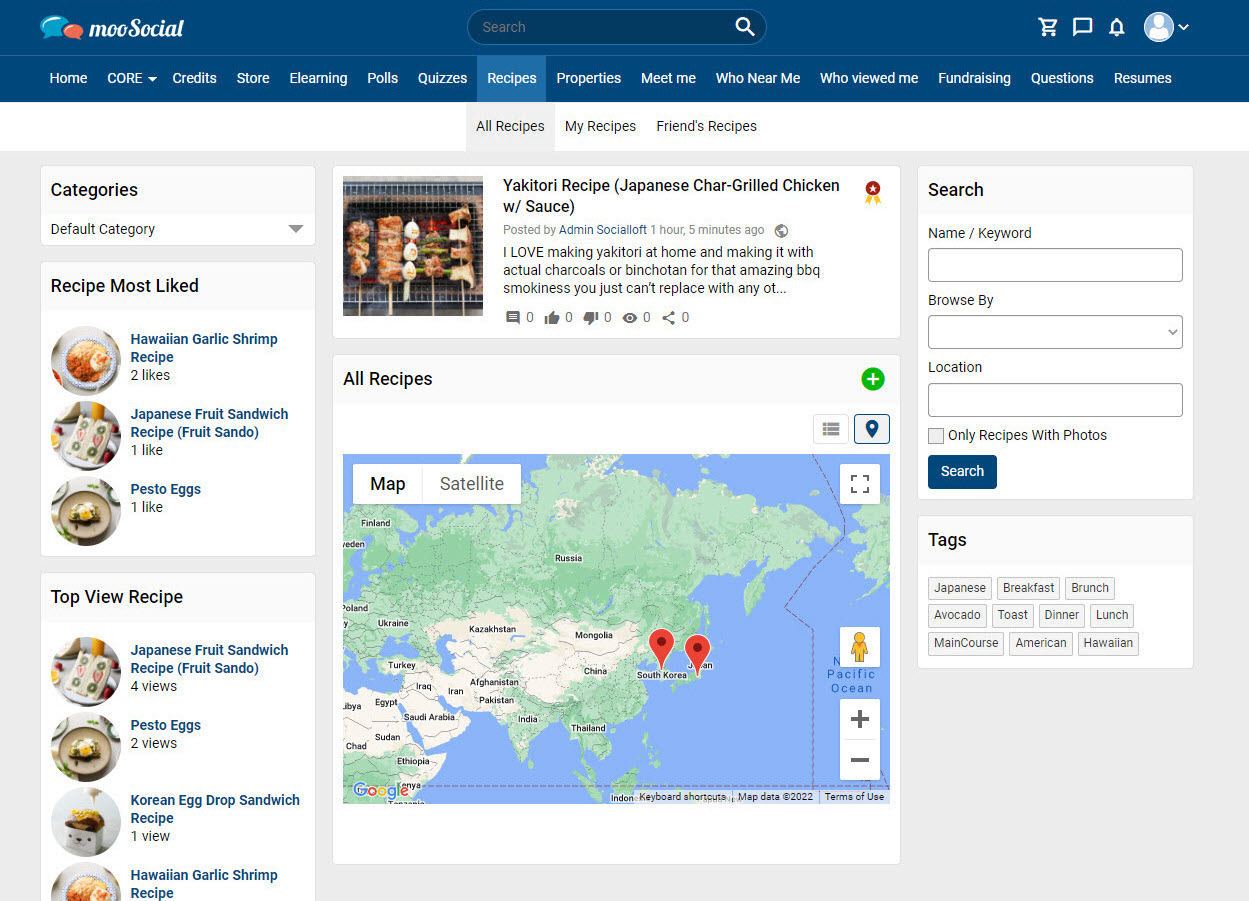Click the comment icon under Yakitori recipe

513,318
